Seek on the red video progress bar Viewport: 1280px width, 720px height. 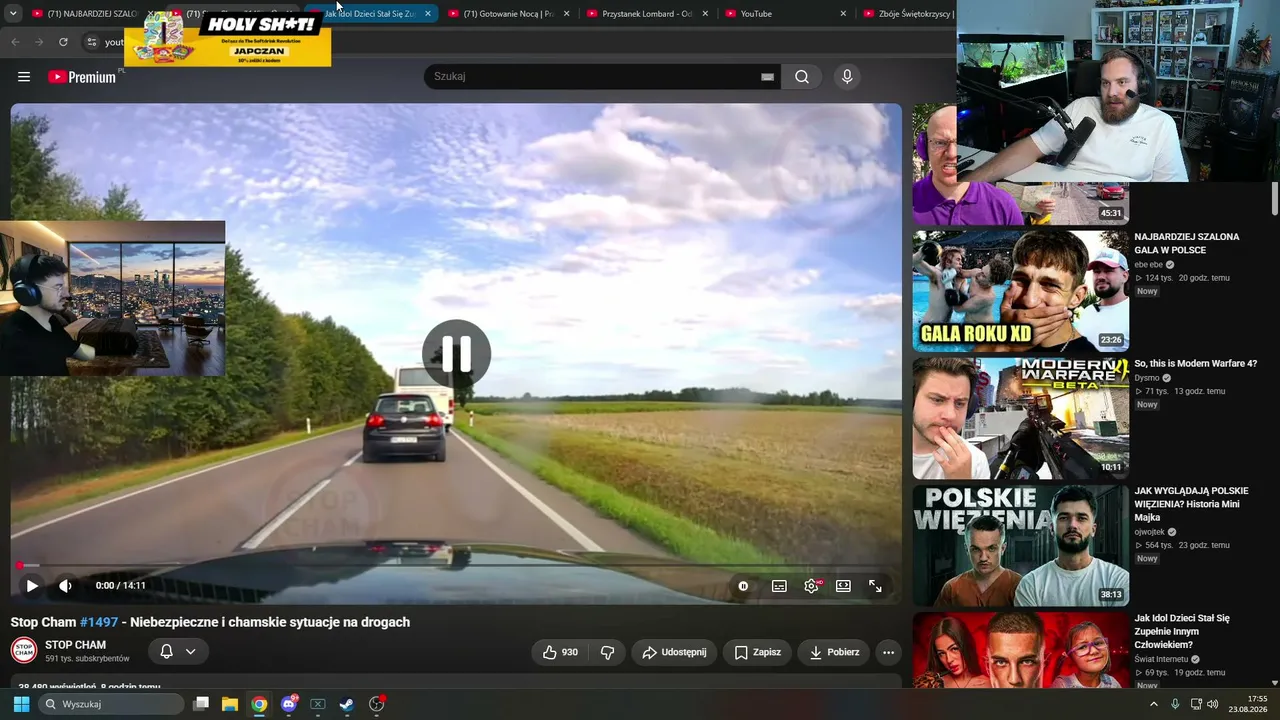[456, 566]
